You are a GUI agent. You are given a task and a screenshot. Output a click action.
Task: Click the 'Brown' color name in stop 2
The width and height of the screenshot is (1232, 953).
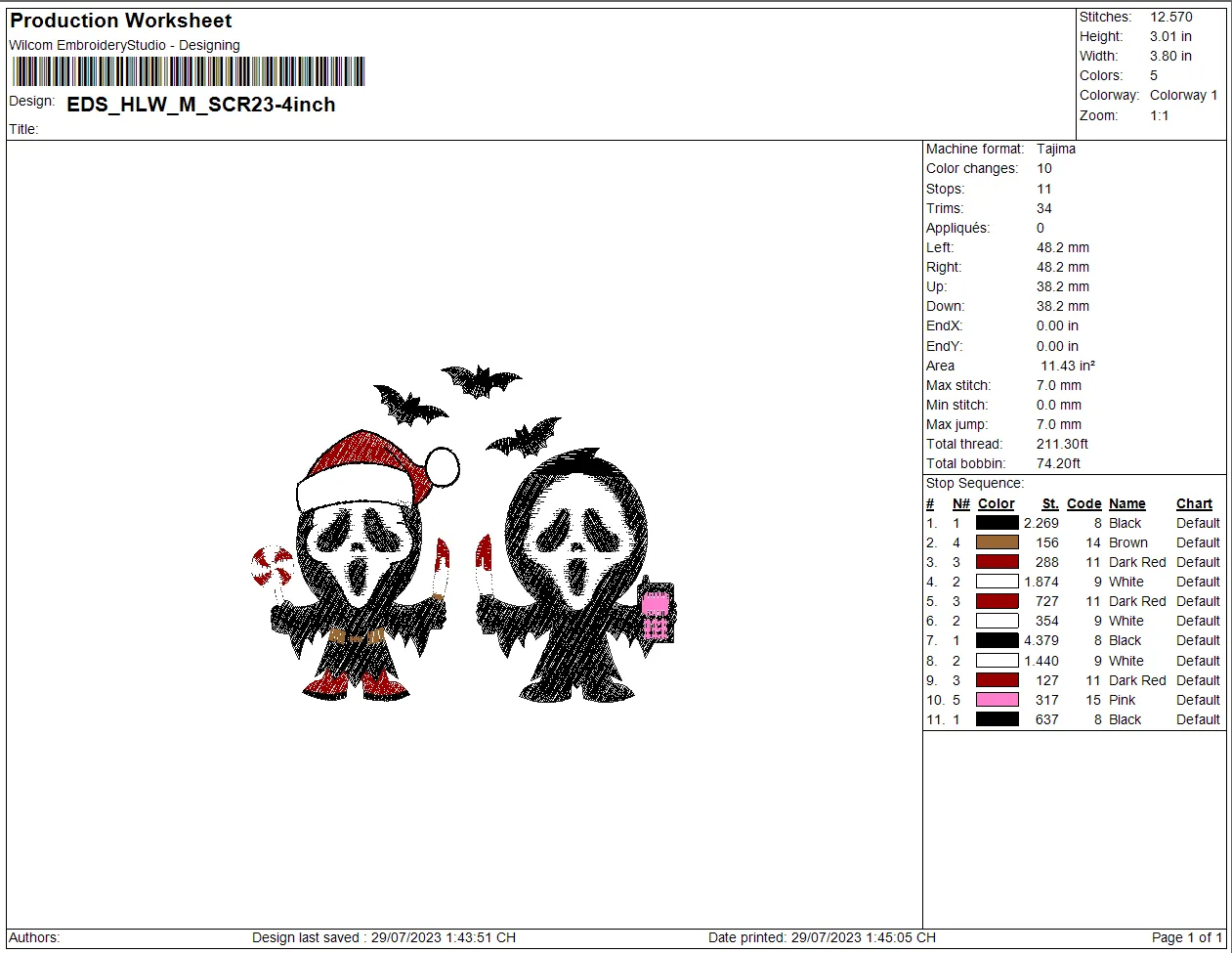click(1128, 542)
